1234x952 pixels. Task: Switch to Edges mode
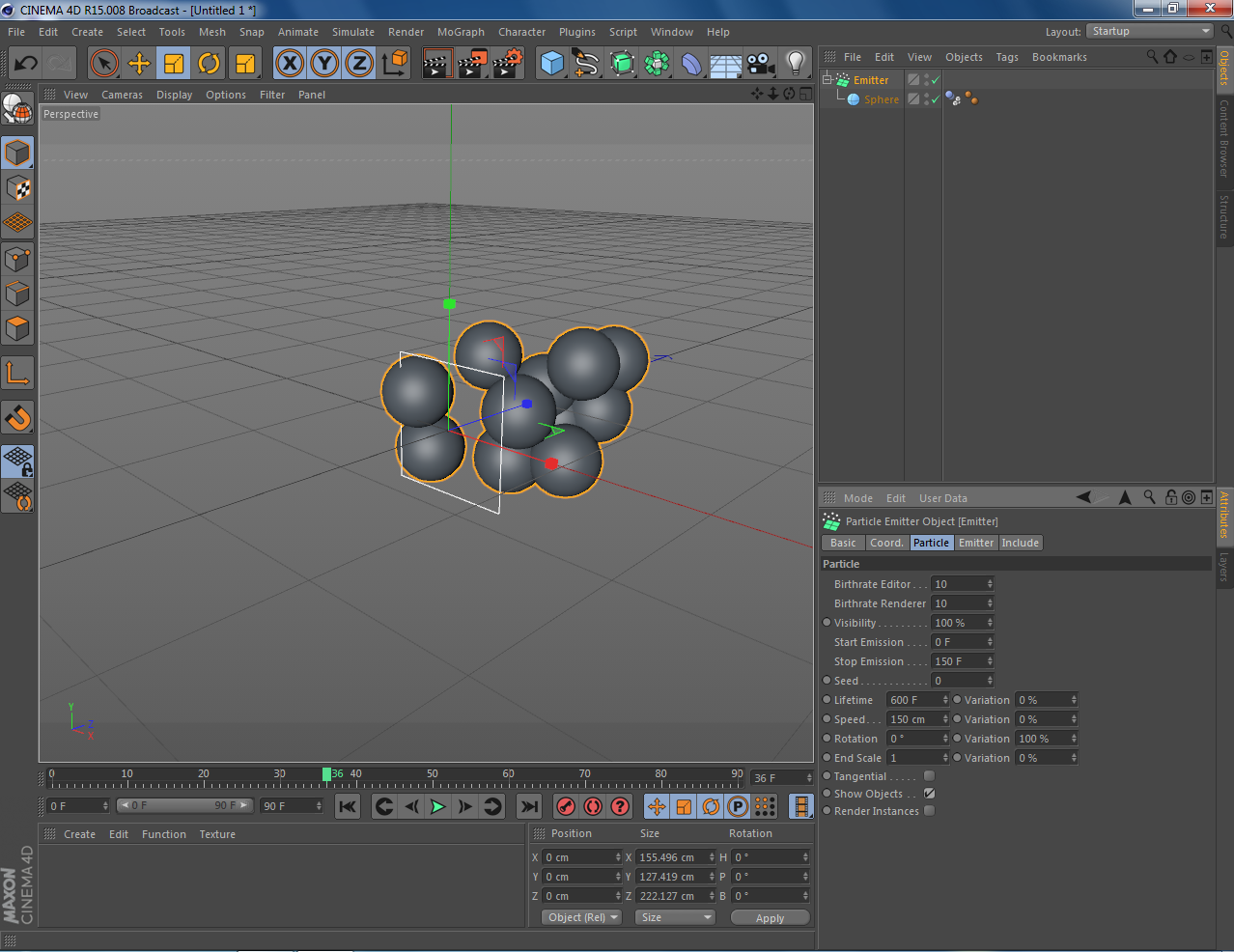17,294
